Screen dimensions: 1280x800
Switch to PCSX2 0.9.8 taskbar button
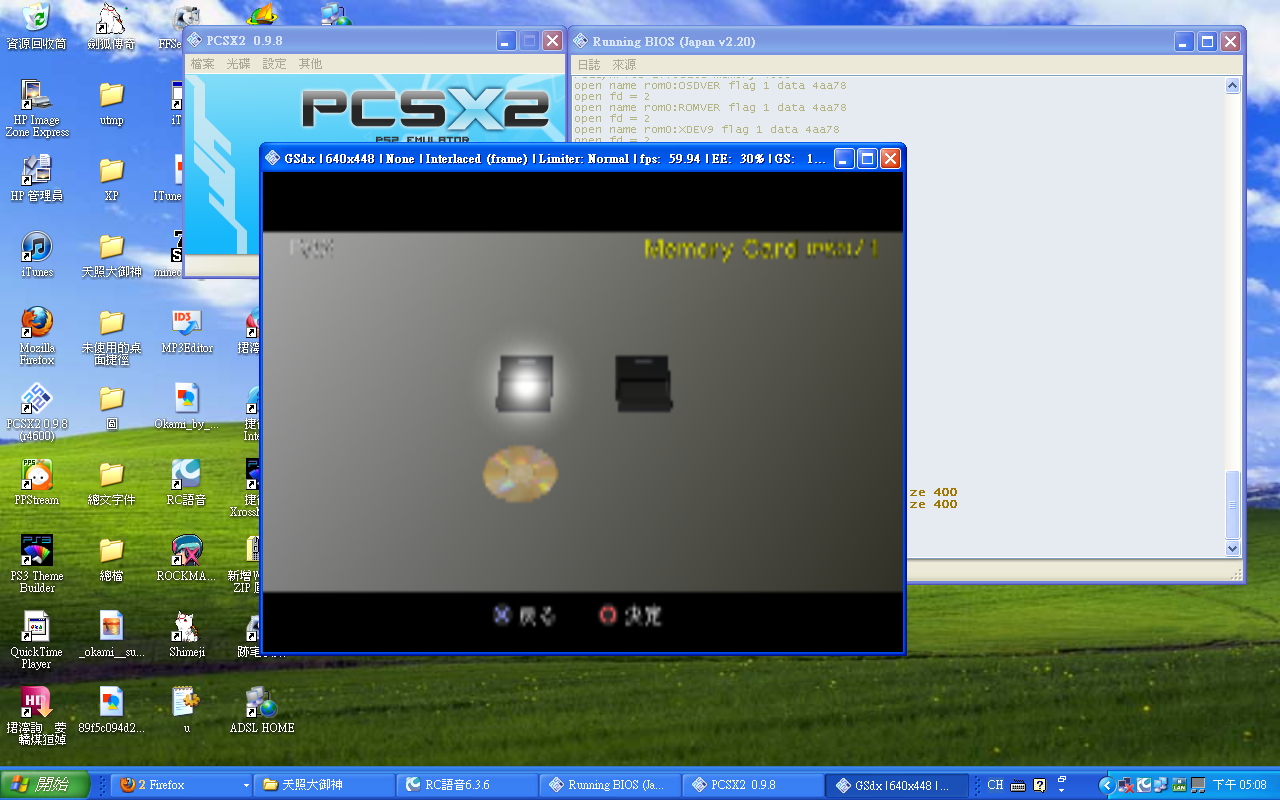[x=752, y=785]
